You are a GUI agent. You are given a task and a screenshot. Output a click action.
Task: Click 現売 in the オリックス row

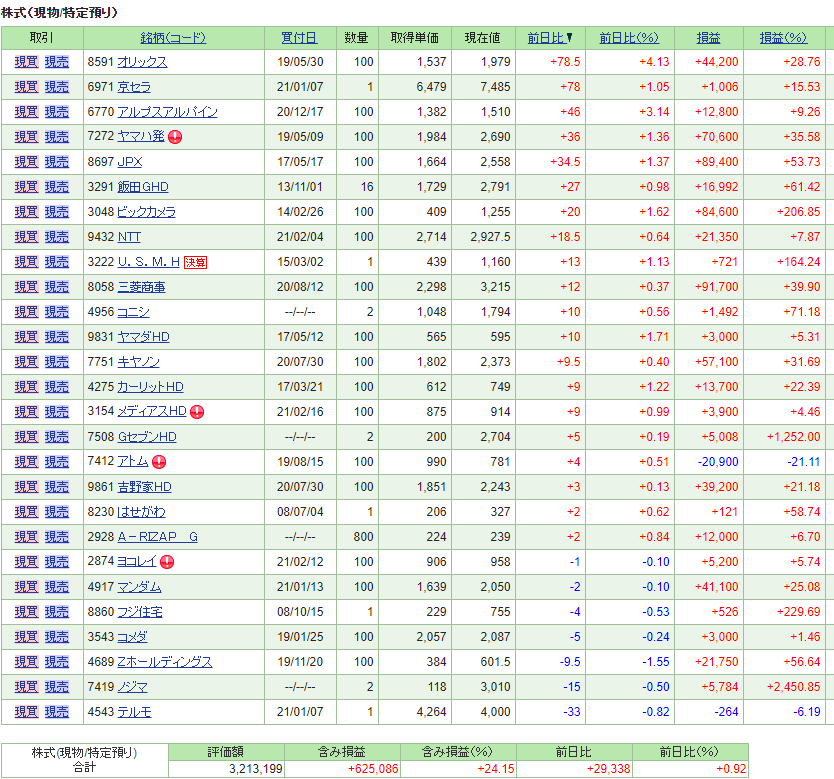pyautogui.click(x=57, y=62)
